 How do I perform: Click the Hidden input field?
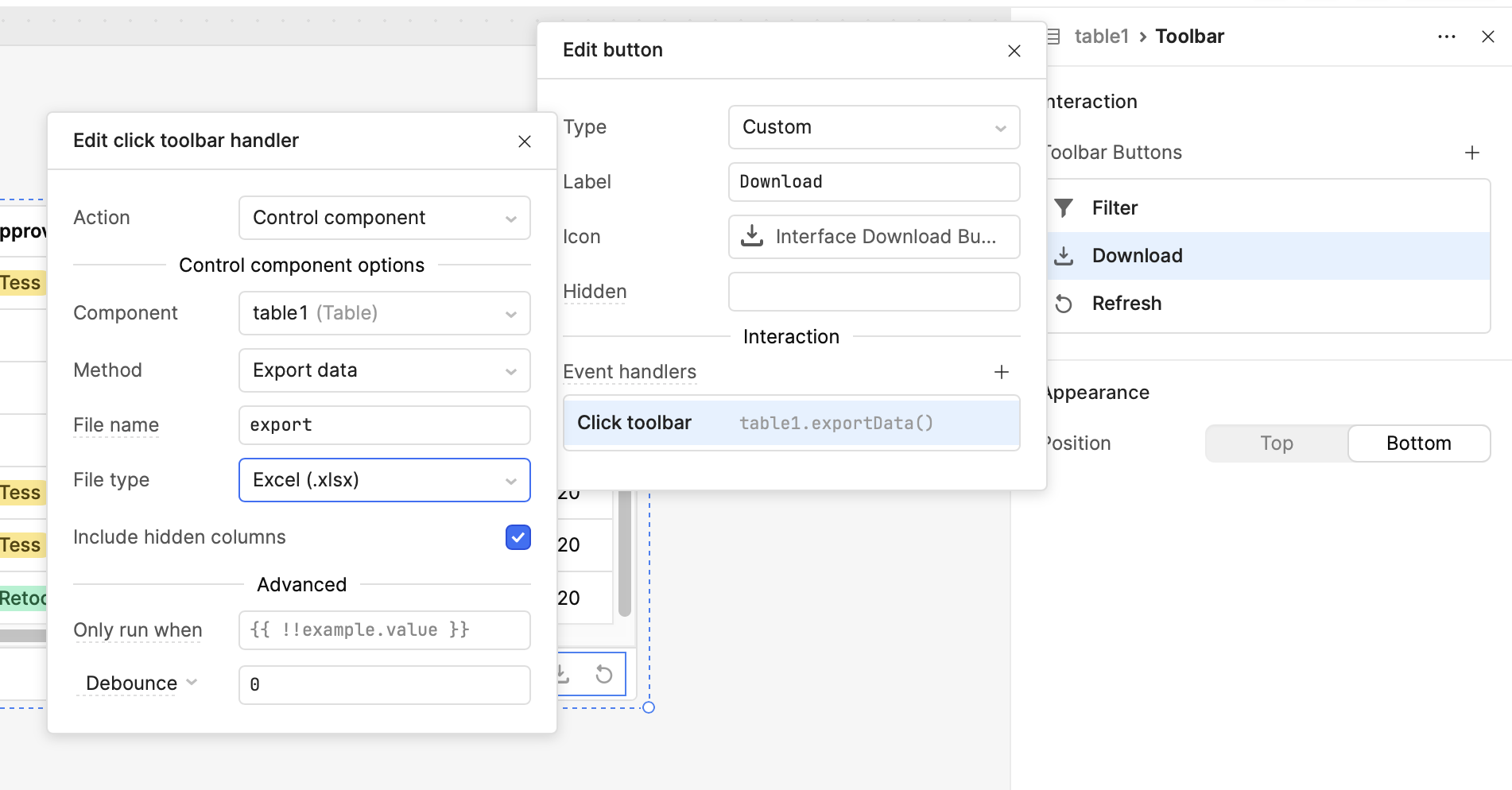[x=874, y=292]
